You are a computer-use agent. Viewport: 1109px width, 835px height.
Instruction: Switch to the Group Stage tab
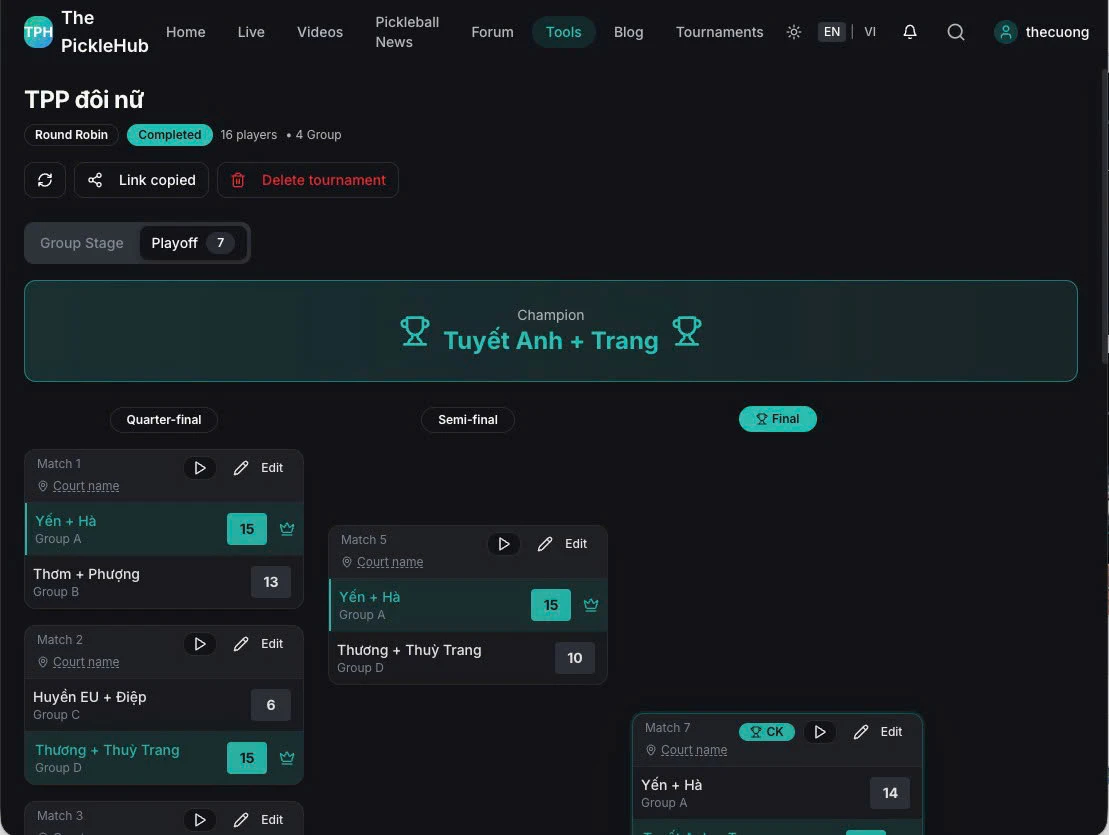coord(81,242)
